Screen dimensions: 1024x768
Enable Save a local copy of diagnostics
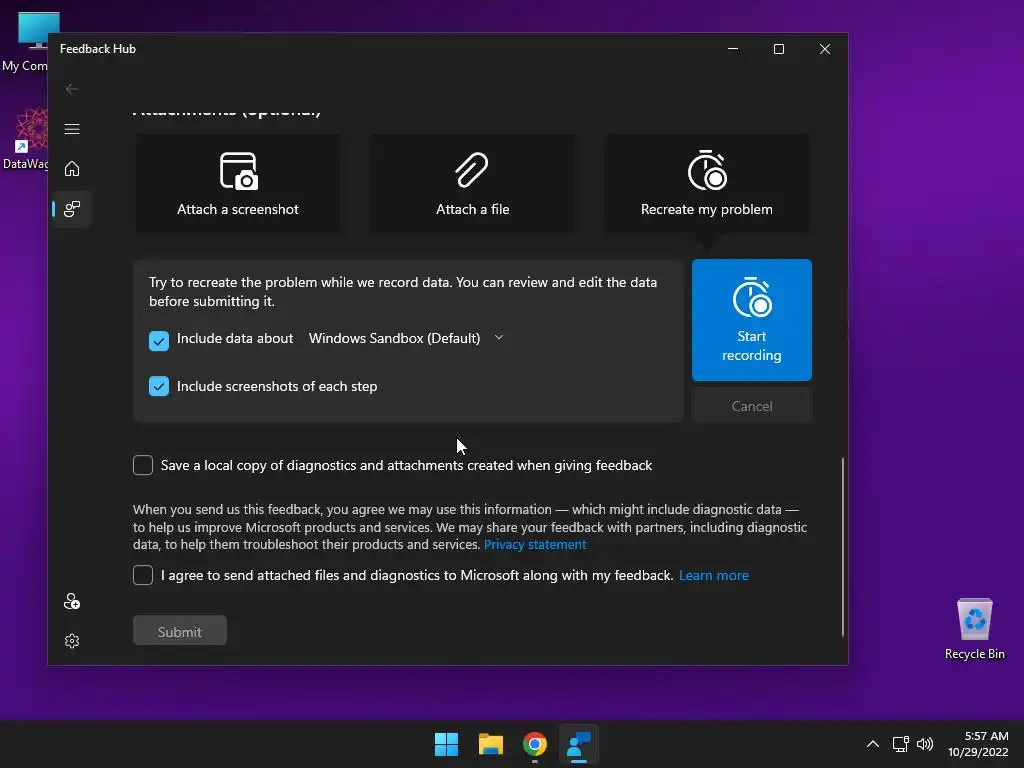(x=143, y=465)
